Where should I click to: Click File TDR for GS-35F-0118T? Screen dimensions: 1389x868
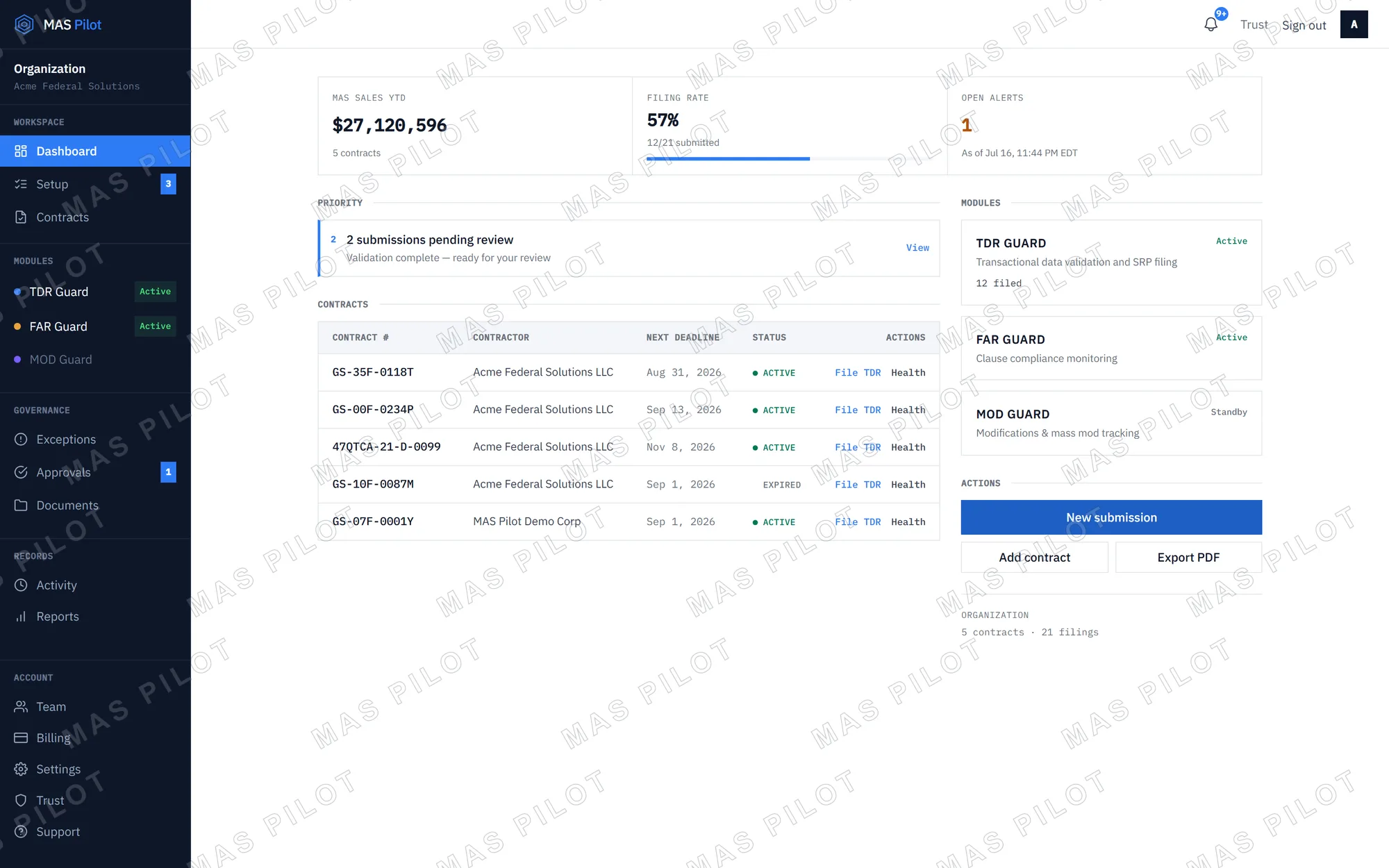[x=858, y=373]
